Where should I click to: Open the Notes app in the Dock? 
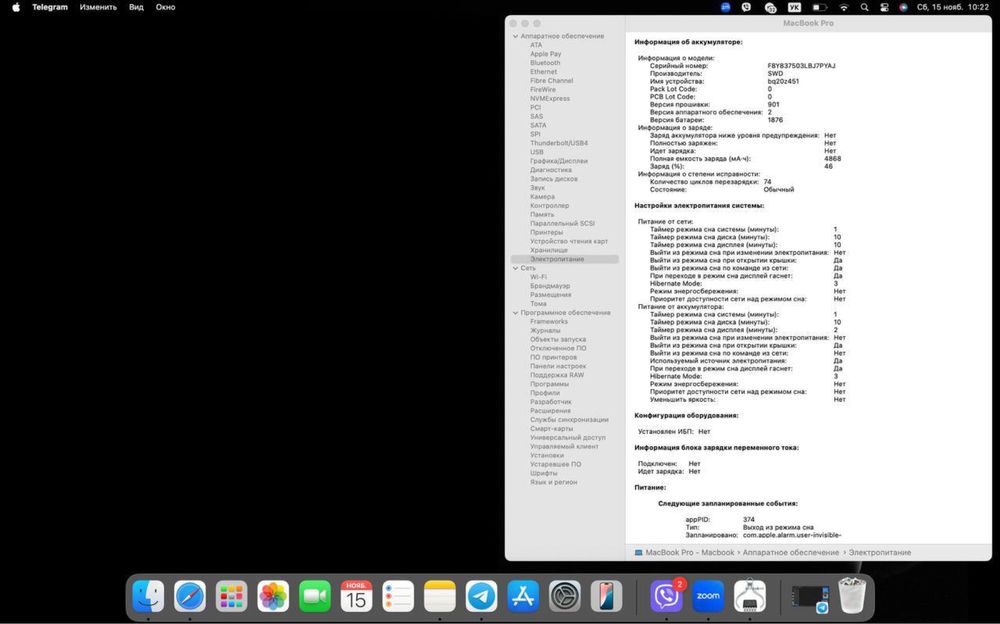coord(440,597)
